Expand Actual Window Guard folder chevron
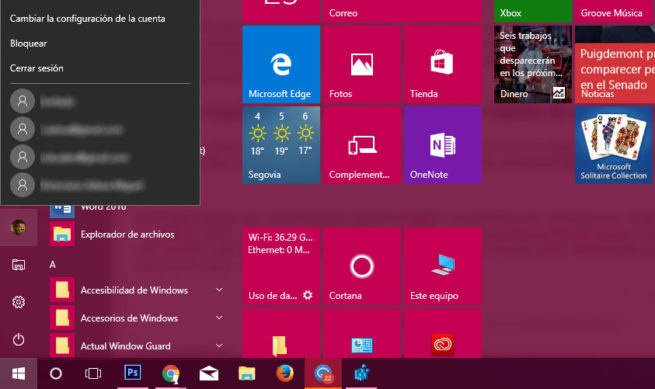The width and height of the screenshot is (655, 389). (x=219, y=346)
